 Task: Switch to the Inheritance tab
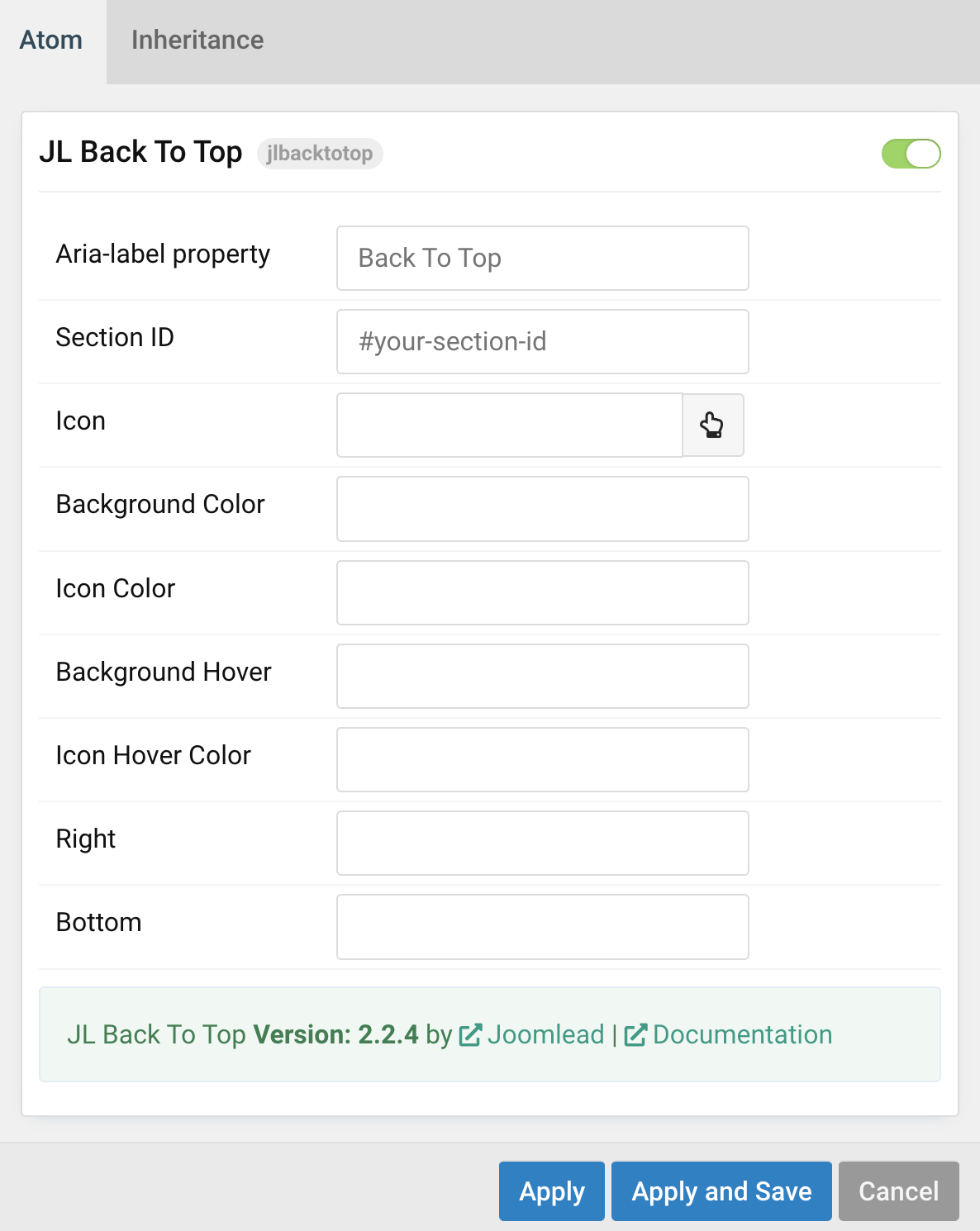click(x=197, y=40)
